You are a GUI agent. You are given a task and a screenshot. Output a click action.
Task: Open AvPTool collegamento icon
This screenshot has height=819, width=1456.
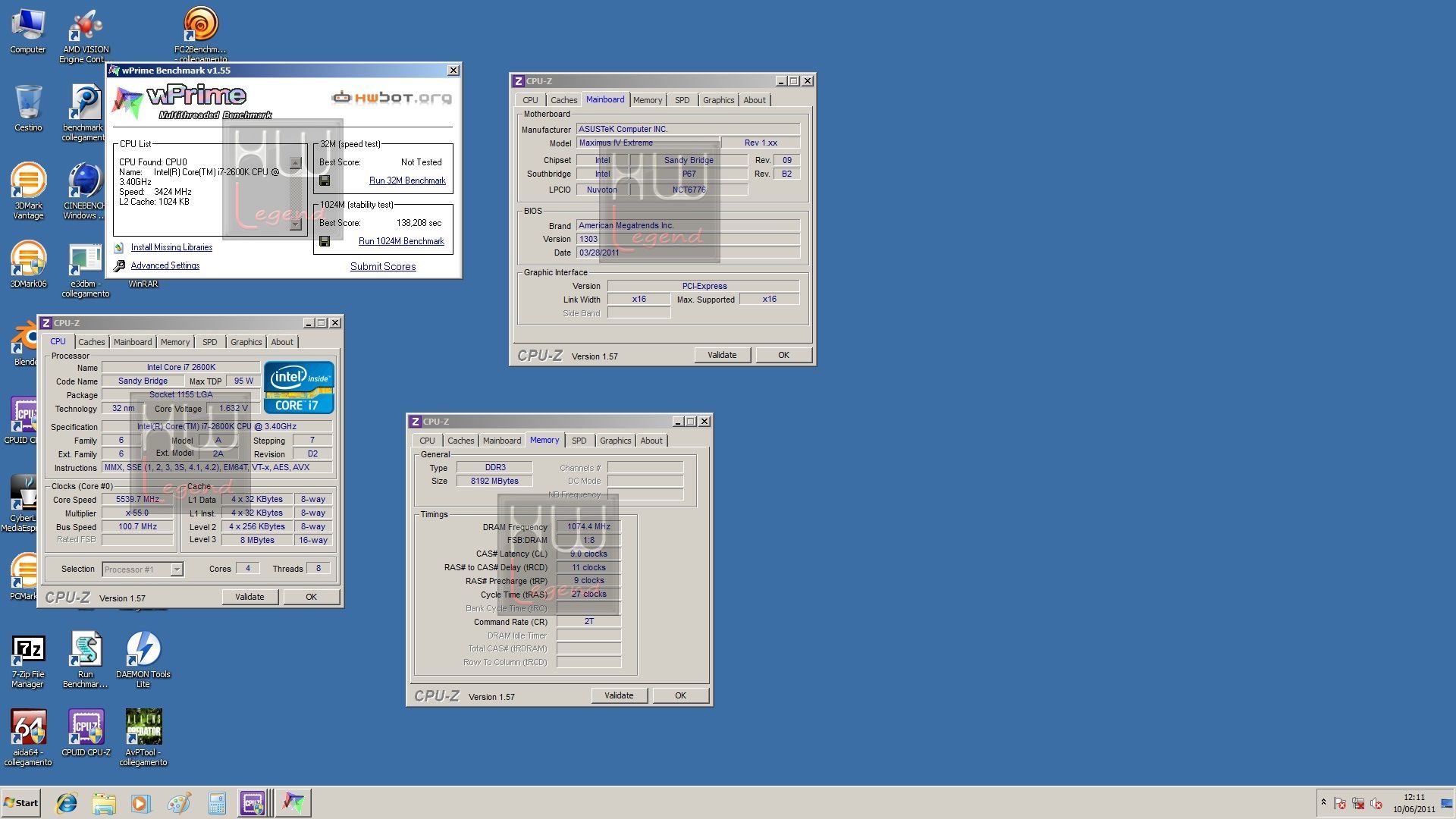coord(143,738)
